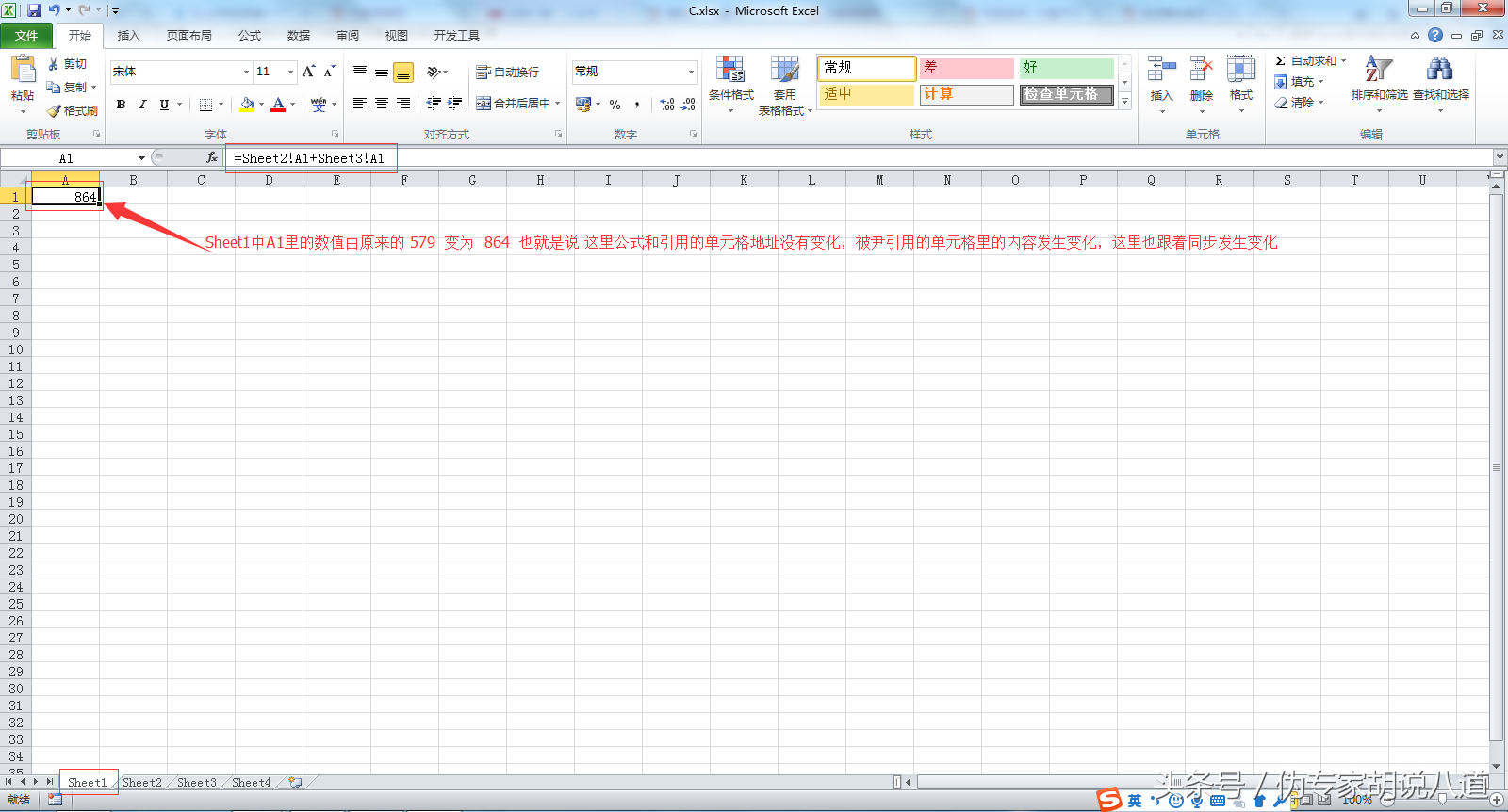Click the increase decimal icon
Image resolution: width=1508 pixels, height=812 pixels.
667,105
